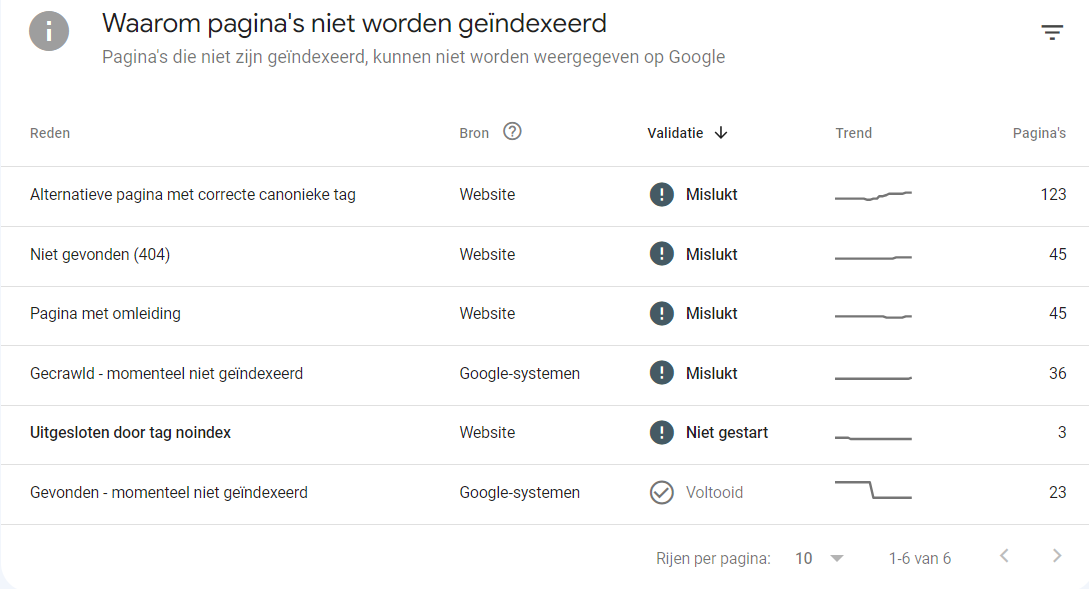Open the Rijen per pagina dropdown

pos(820,558)
